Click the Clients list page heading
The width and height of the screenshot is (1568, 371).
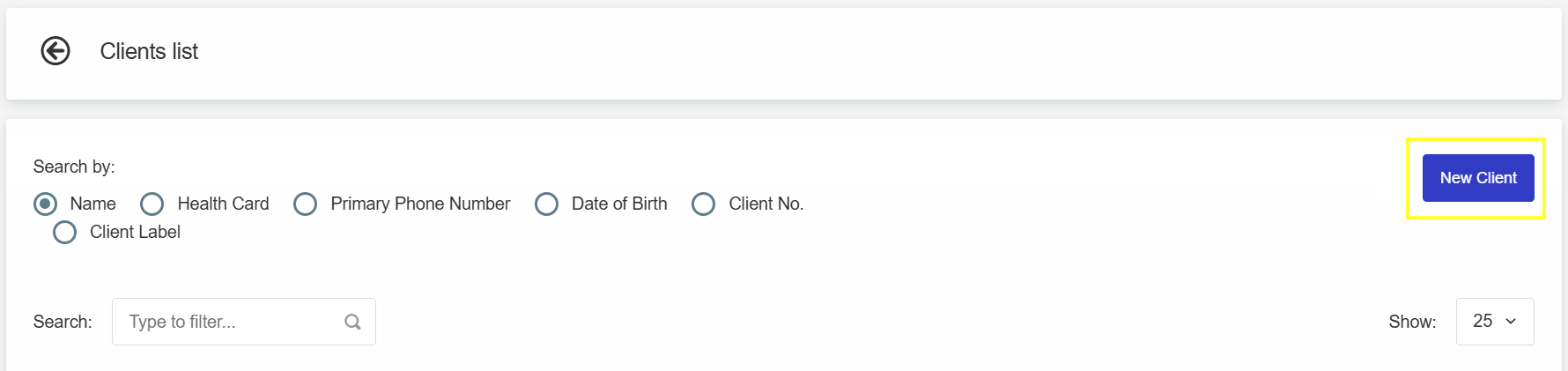pos(149,51)
